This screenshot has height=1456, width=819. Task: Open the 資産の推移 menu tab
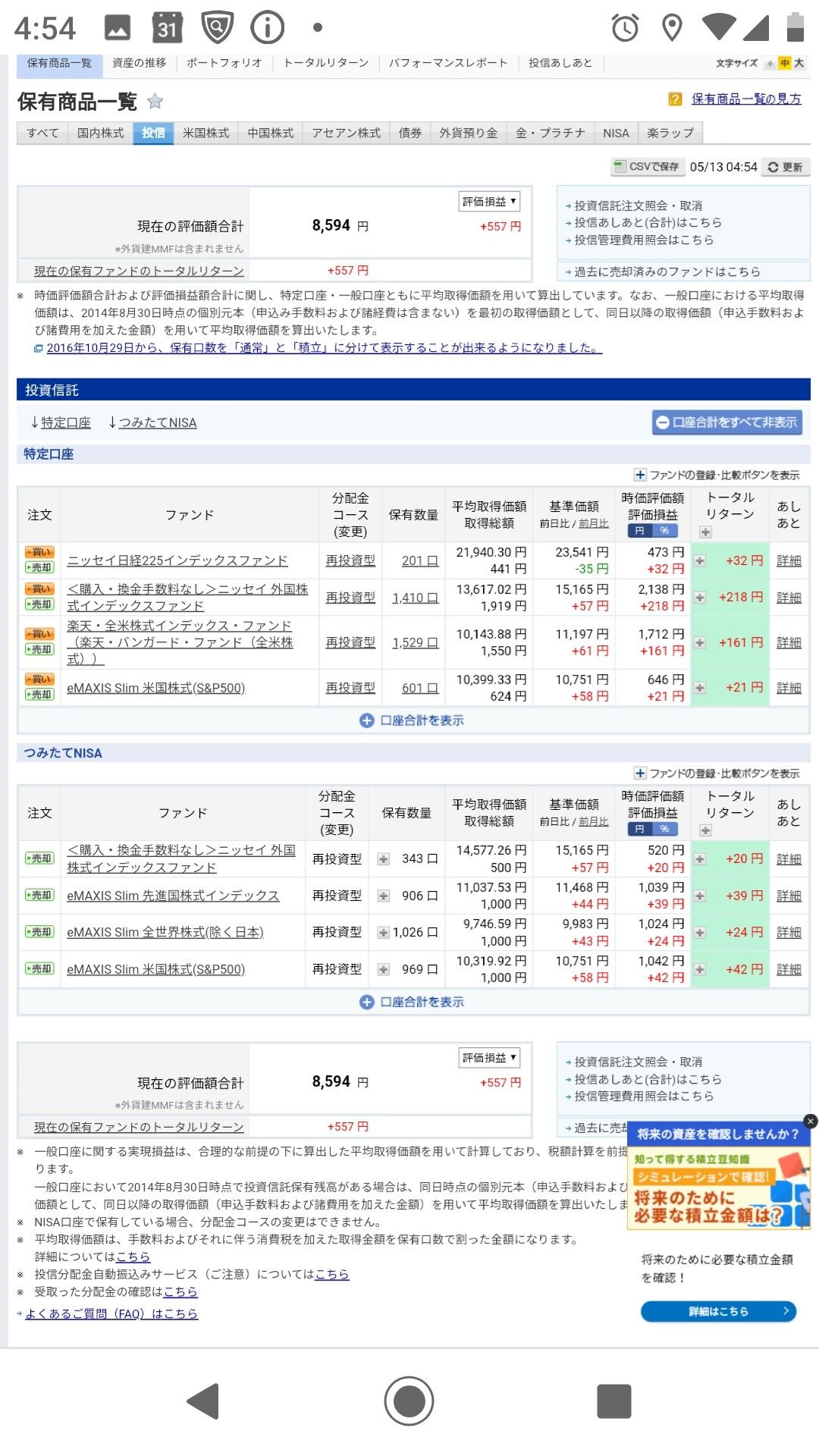pos(140,63)
